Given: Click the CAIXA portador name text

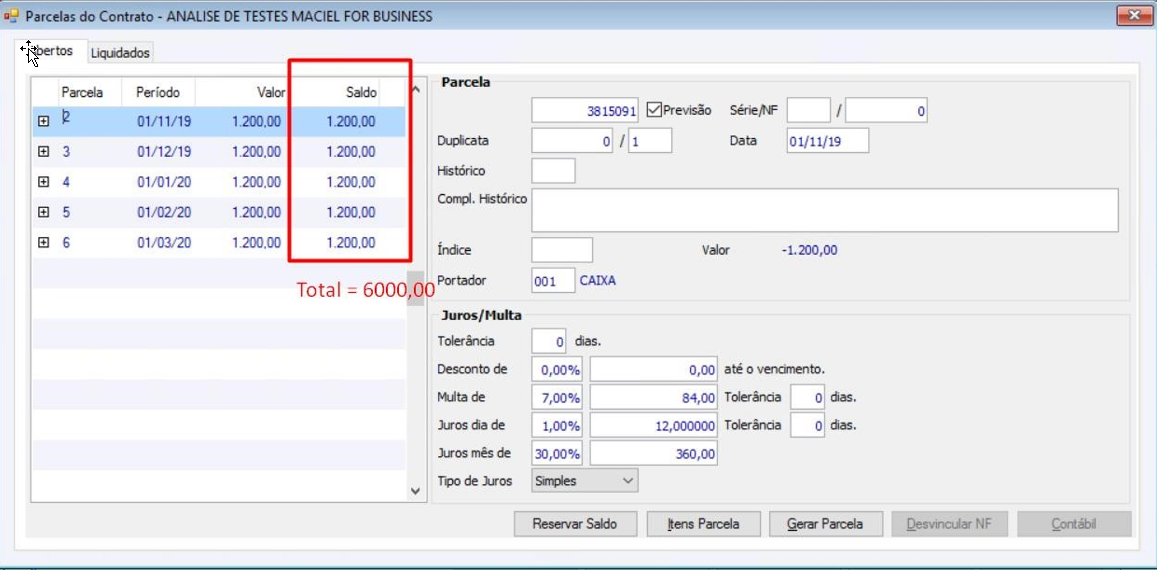Looking at the screenshot, I should pyautogui.click(x=598, y=281).
